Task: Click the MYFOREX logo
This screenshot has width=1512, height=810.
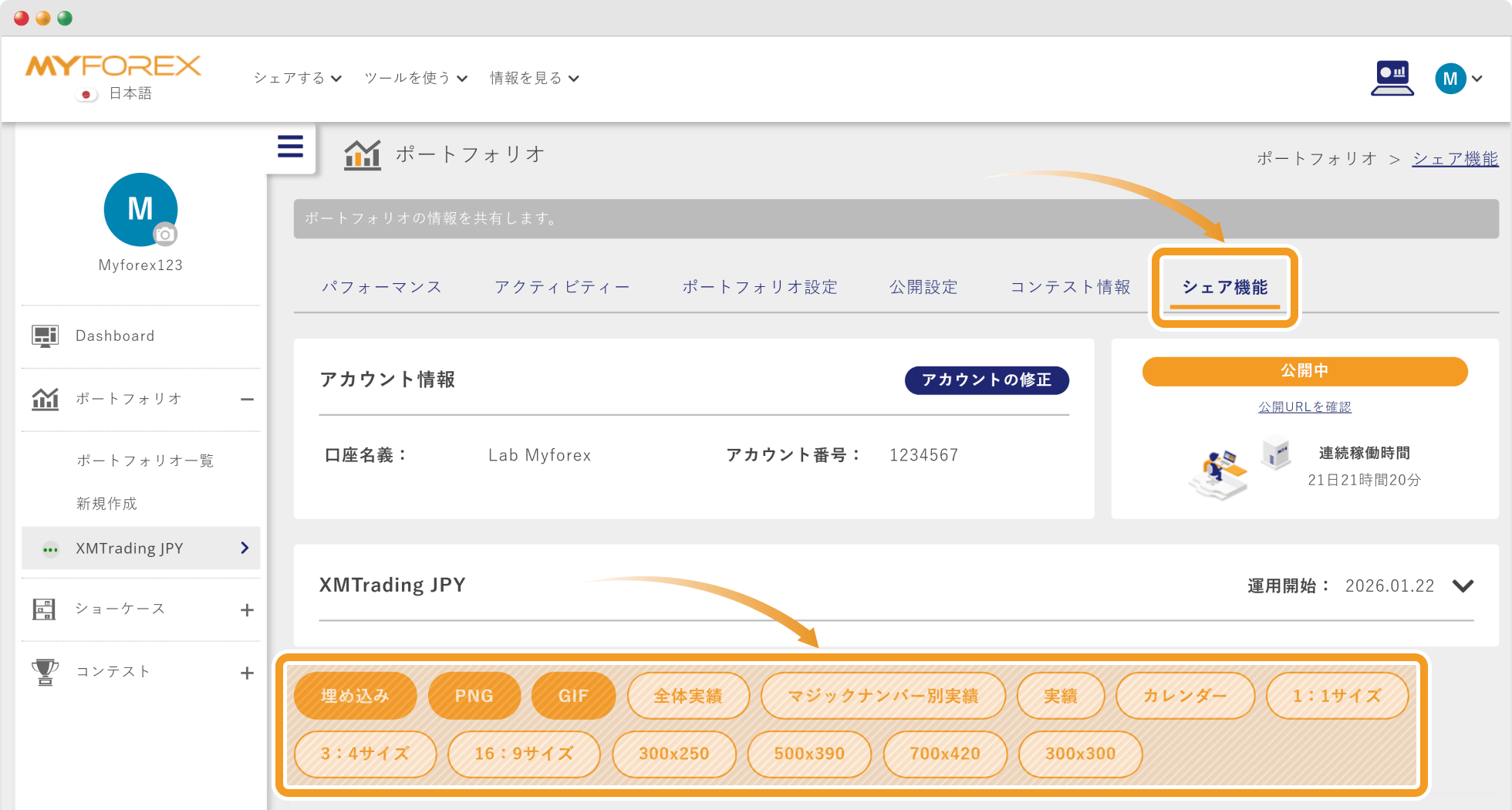Action: (113, 66)
